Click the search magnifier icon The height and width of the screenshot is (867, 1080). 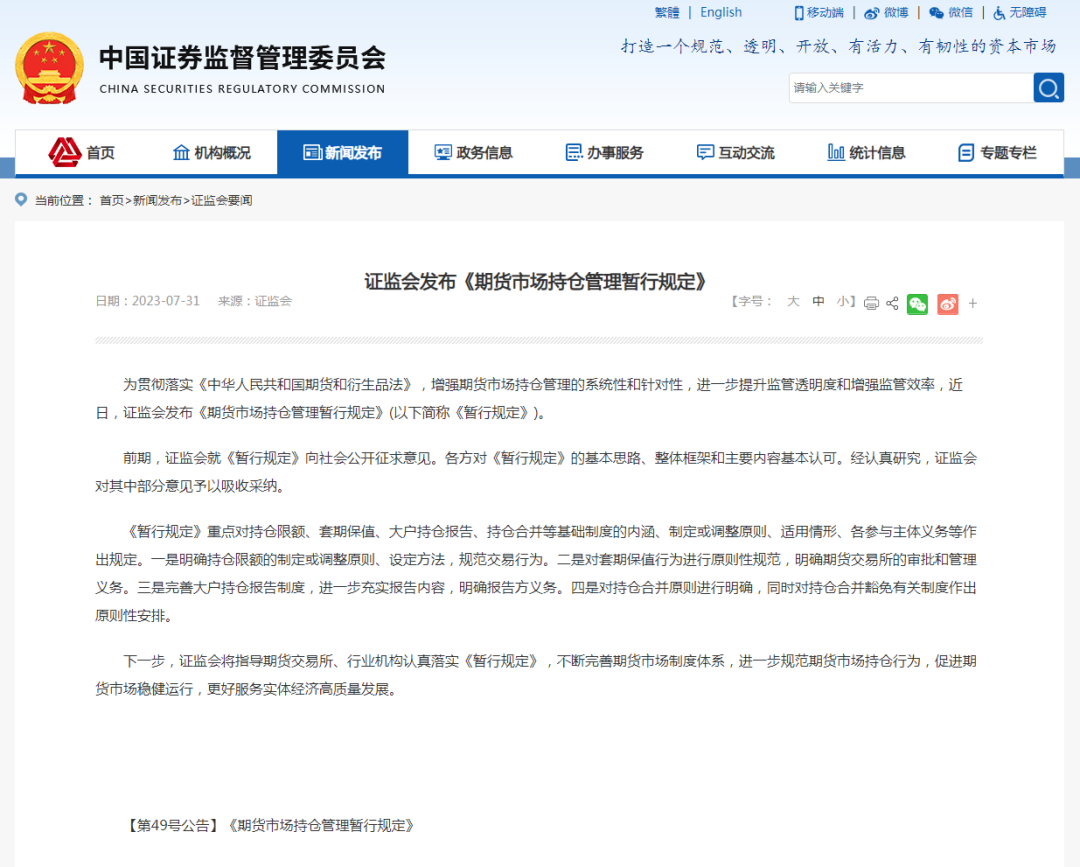pyautogui.click(x=1048, y=88)
